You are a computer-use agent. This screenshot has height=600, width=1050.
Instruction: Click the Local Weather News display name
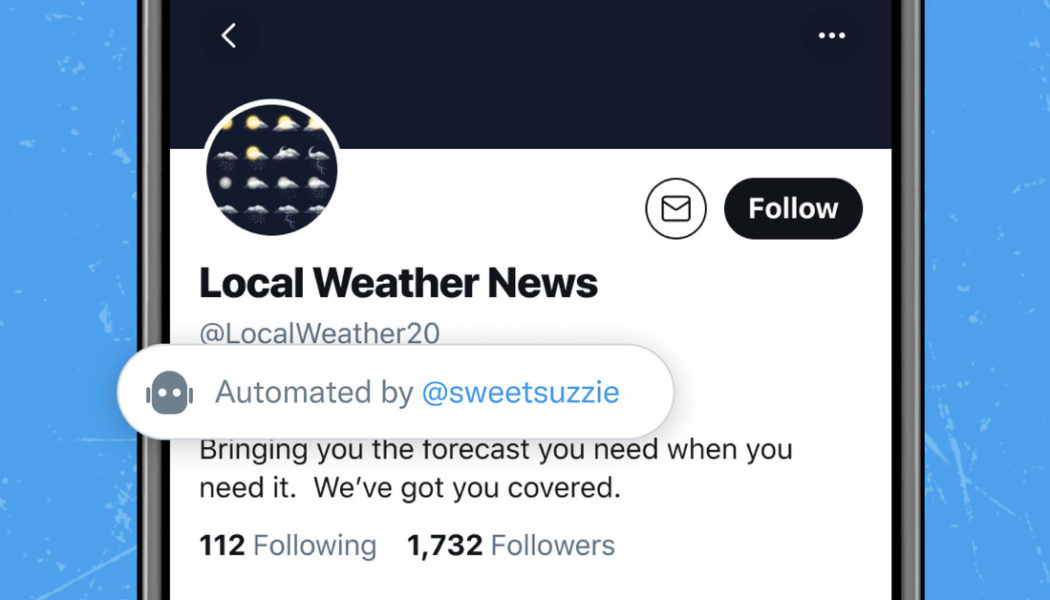coord(398,283)
